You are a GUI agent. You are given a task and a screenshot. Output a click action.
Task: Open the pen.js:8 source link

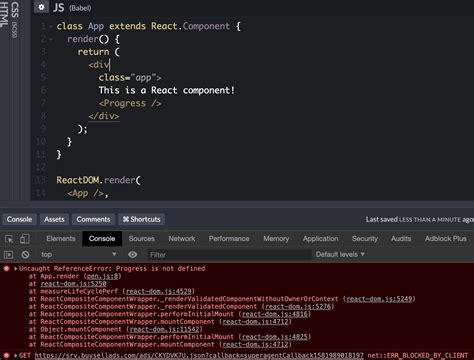point(102,276)
